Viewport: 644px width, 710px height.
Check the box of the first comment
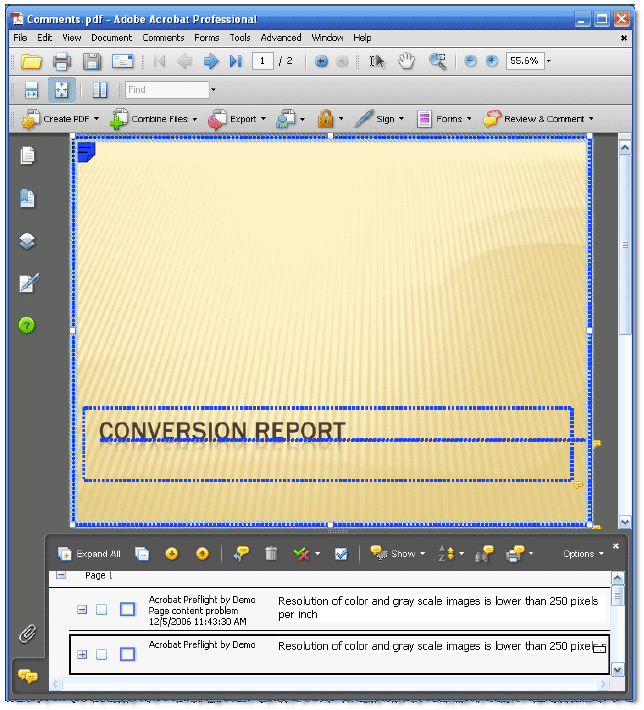click(101, 609)
